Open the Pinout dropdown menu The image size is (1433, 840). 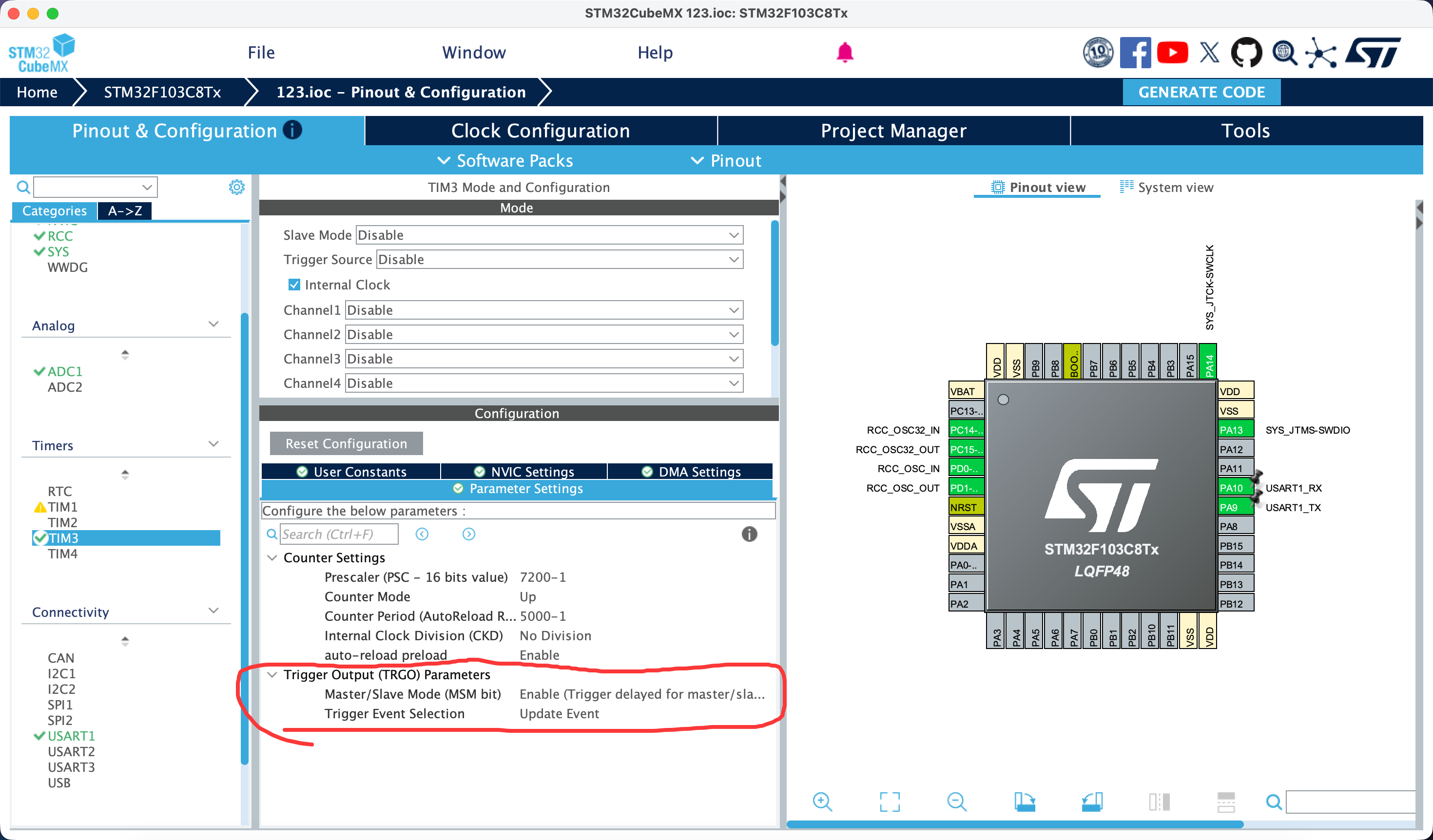point(726,161)
